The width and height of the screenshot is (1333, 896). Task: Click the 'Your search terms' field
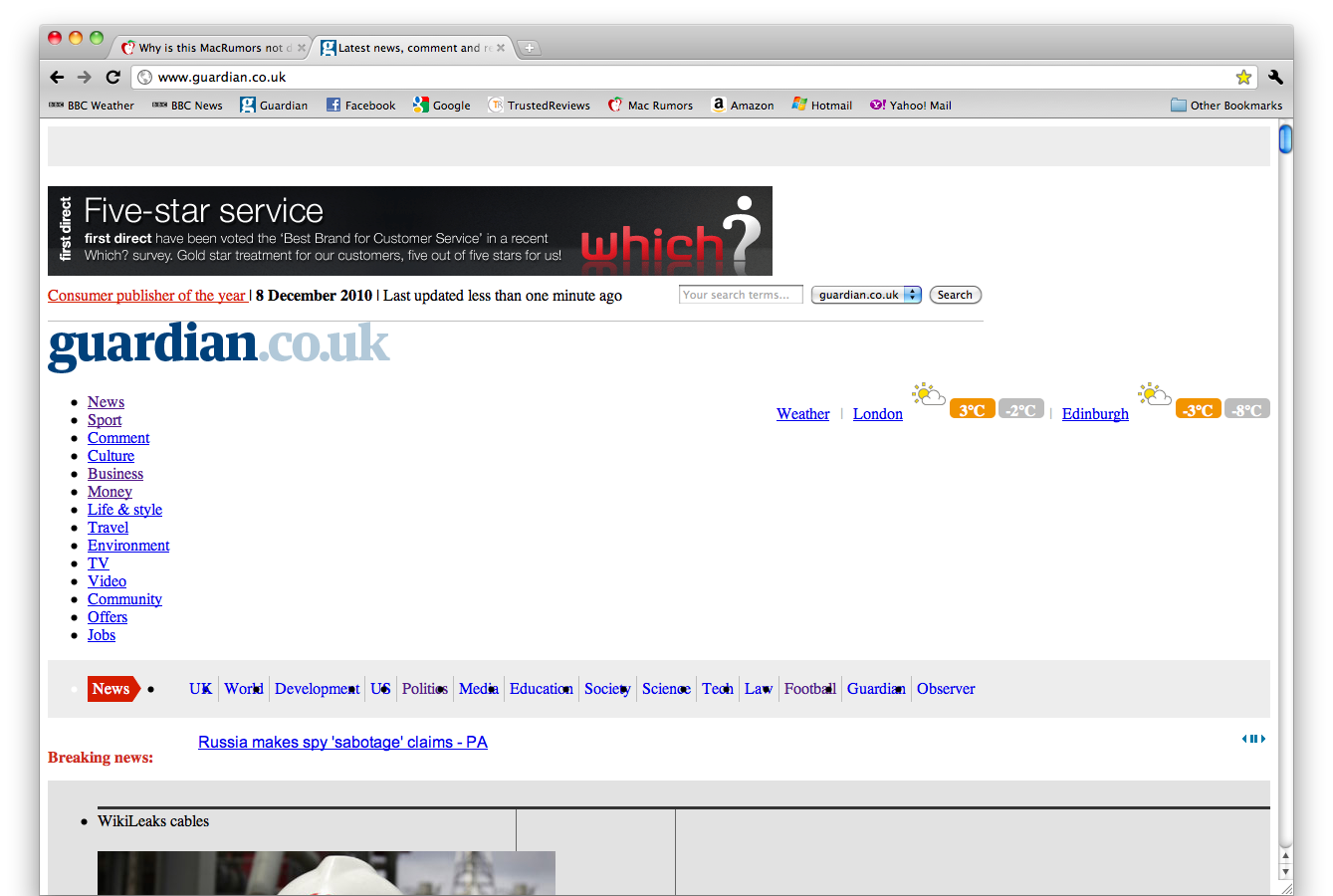[741, 295]
